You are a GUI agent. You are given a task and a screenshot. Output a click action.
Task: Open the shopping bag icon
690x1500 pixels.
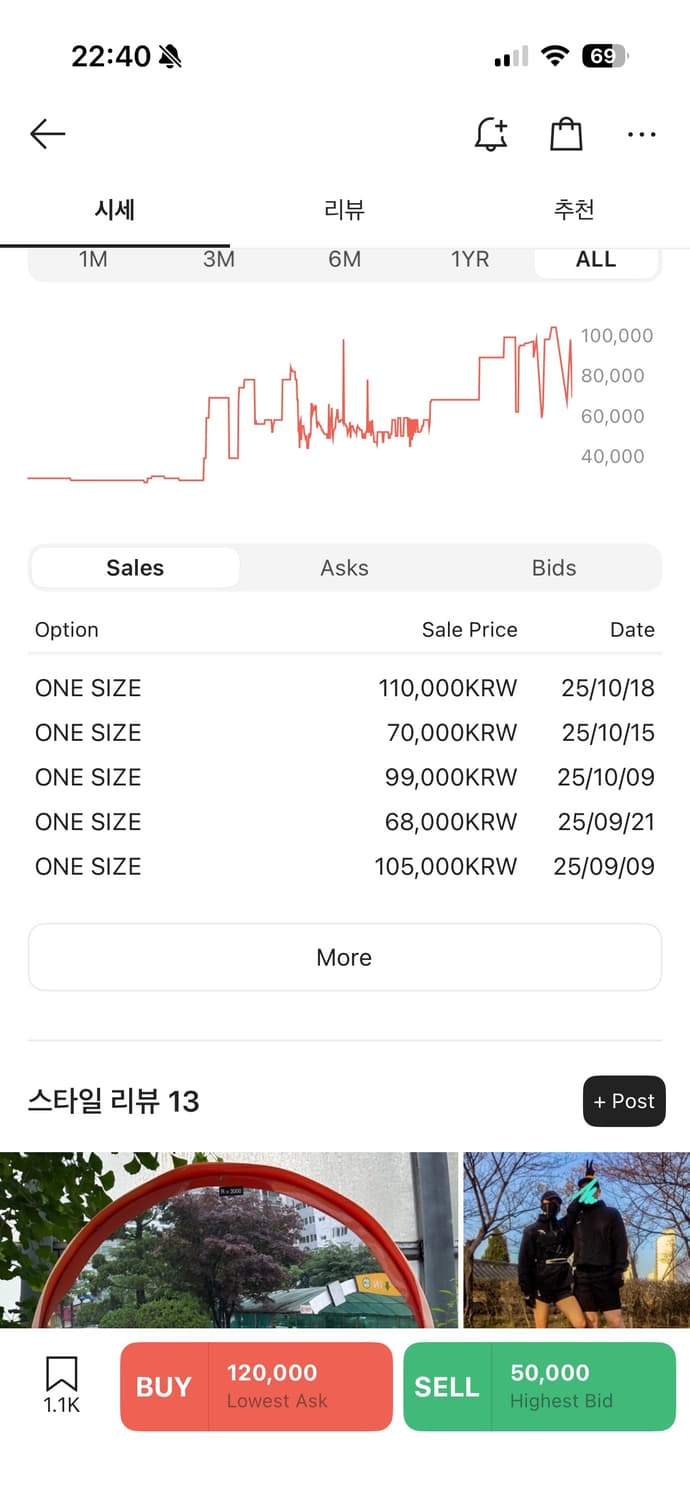[x=566, y=134]
